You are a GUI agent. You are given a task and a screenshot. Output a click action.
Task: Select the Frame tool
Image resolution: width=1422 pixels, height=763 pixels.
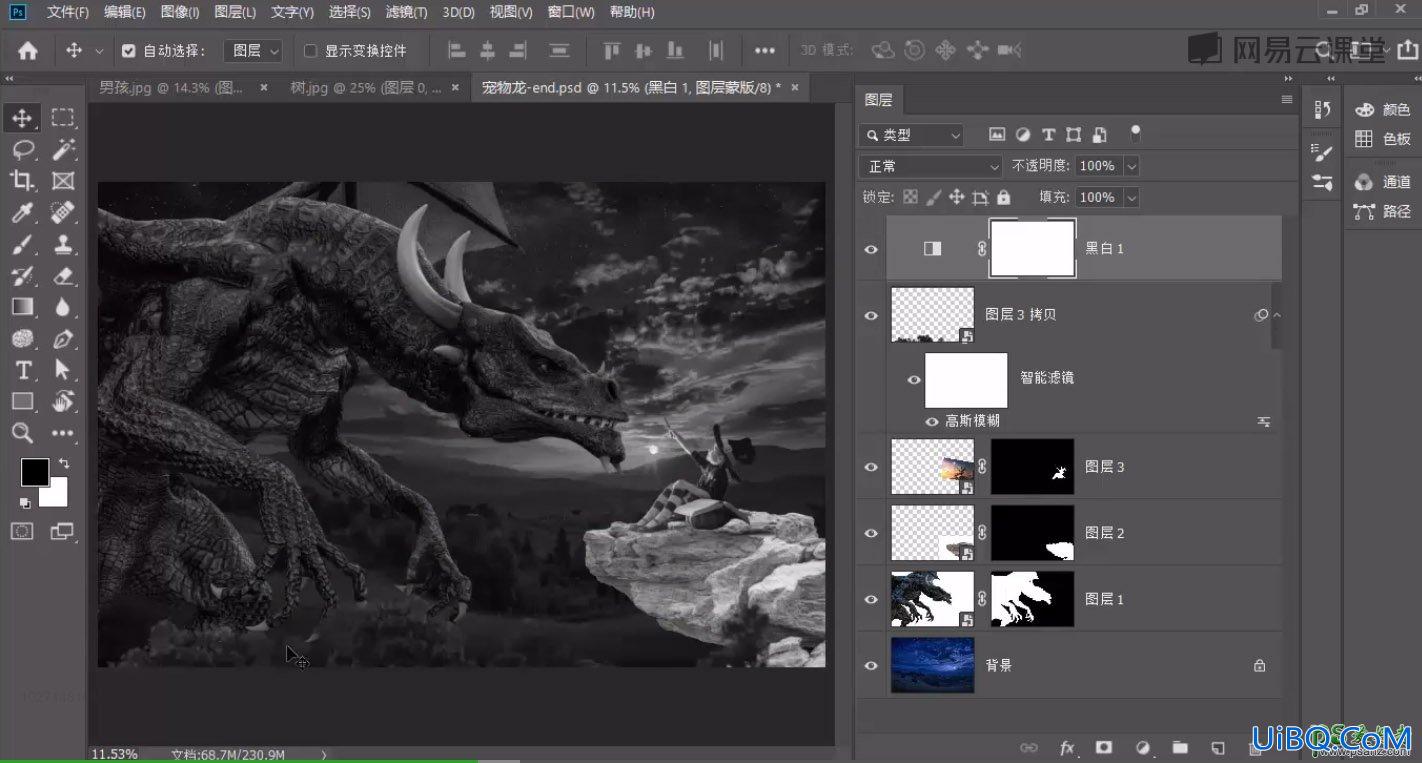coord(63,180)
